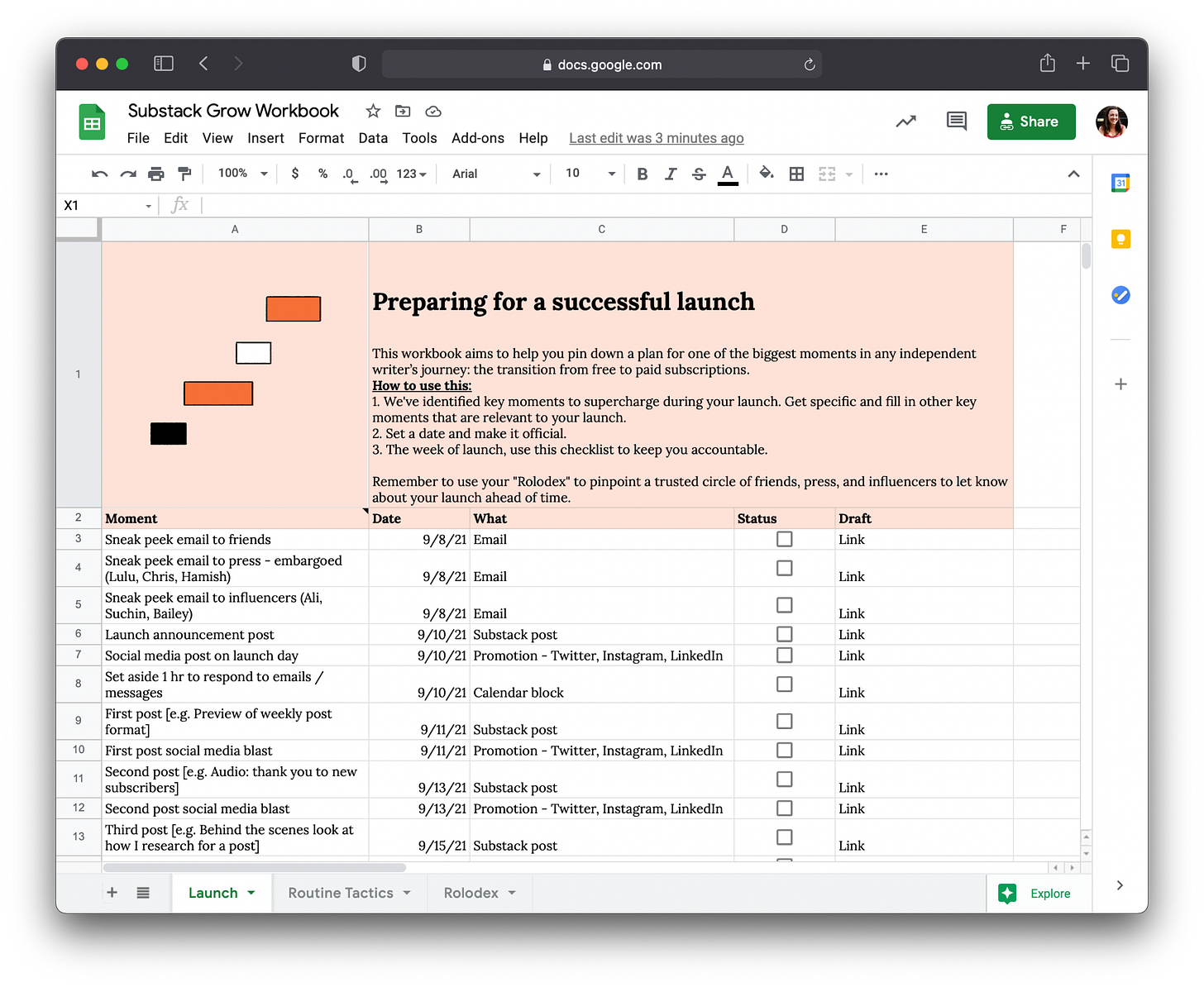This screenshot has width=1204, height=987.
Task: Open the File menu
Action: (x=138, y=138)
